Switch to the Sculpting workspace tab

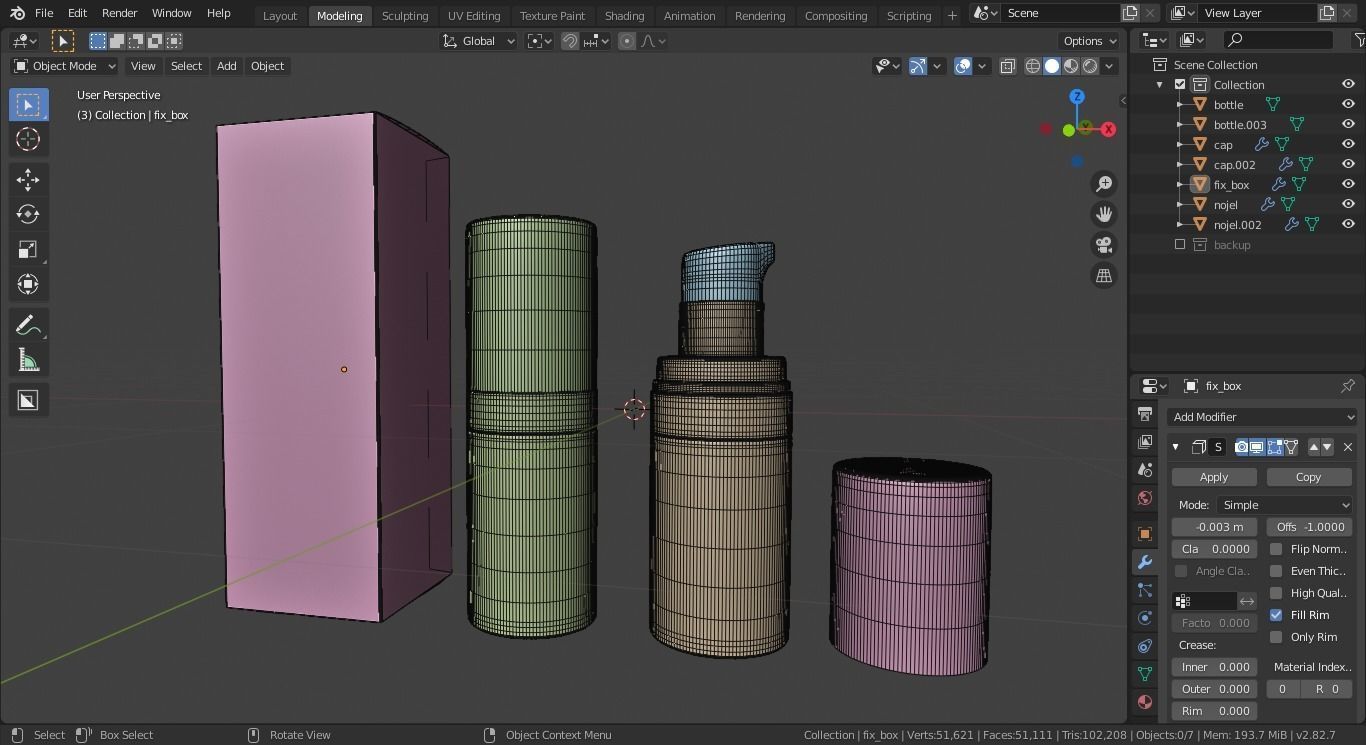click(x=405, y=16)
